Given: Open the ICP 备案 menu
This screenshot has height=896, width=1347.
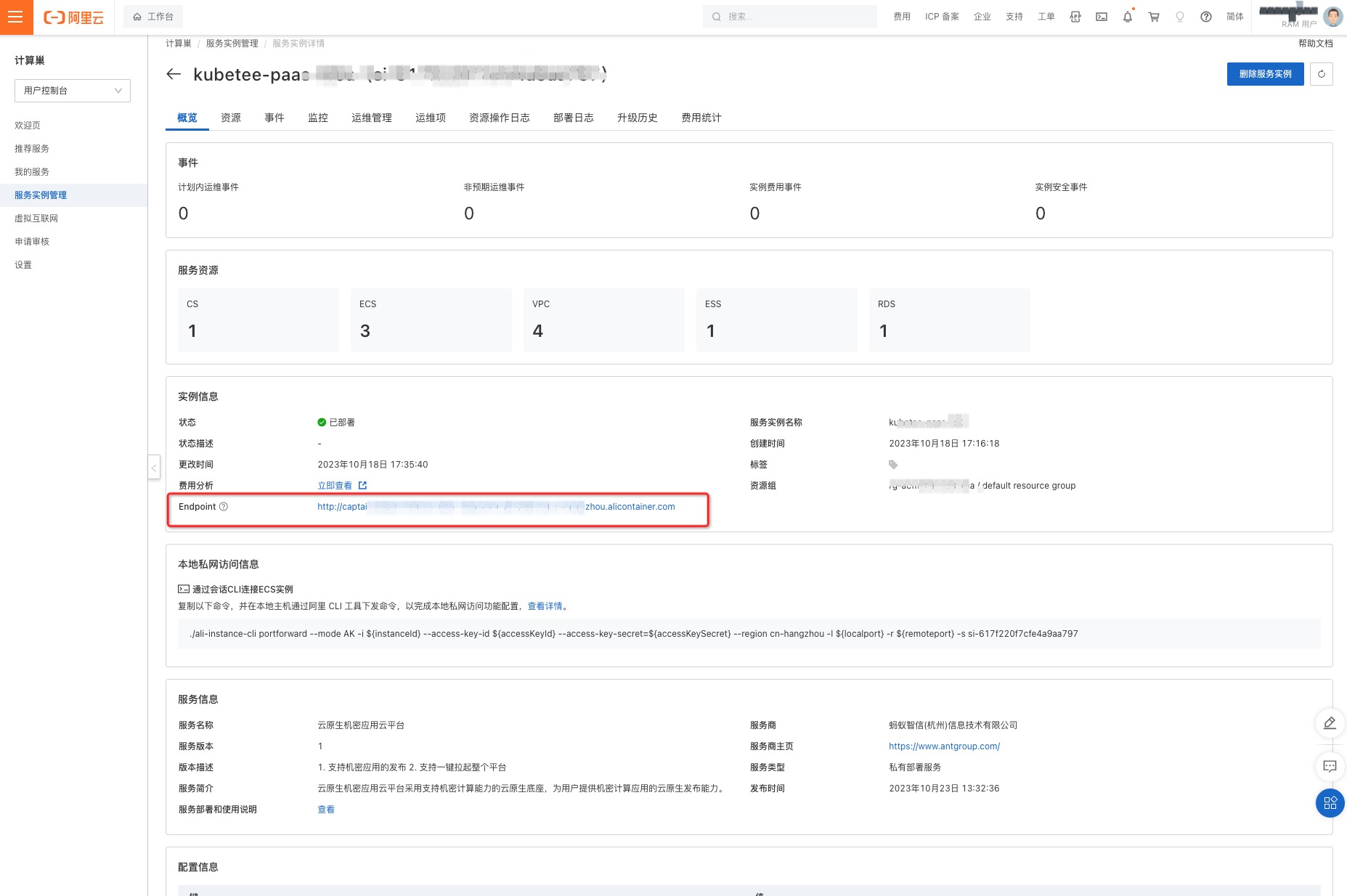Looking at the screenshot, I should point(942,17).
